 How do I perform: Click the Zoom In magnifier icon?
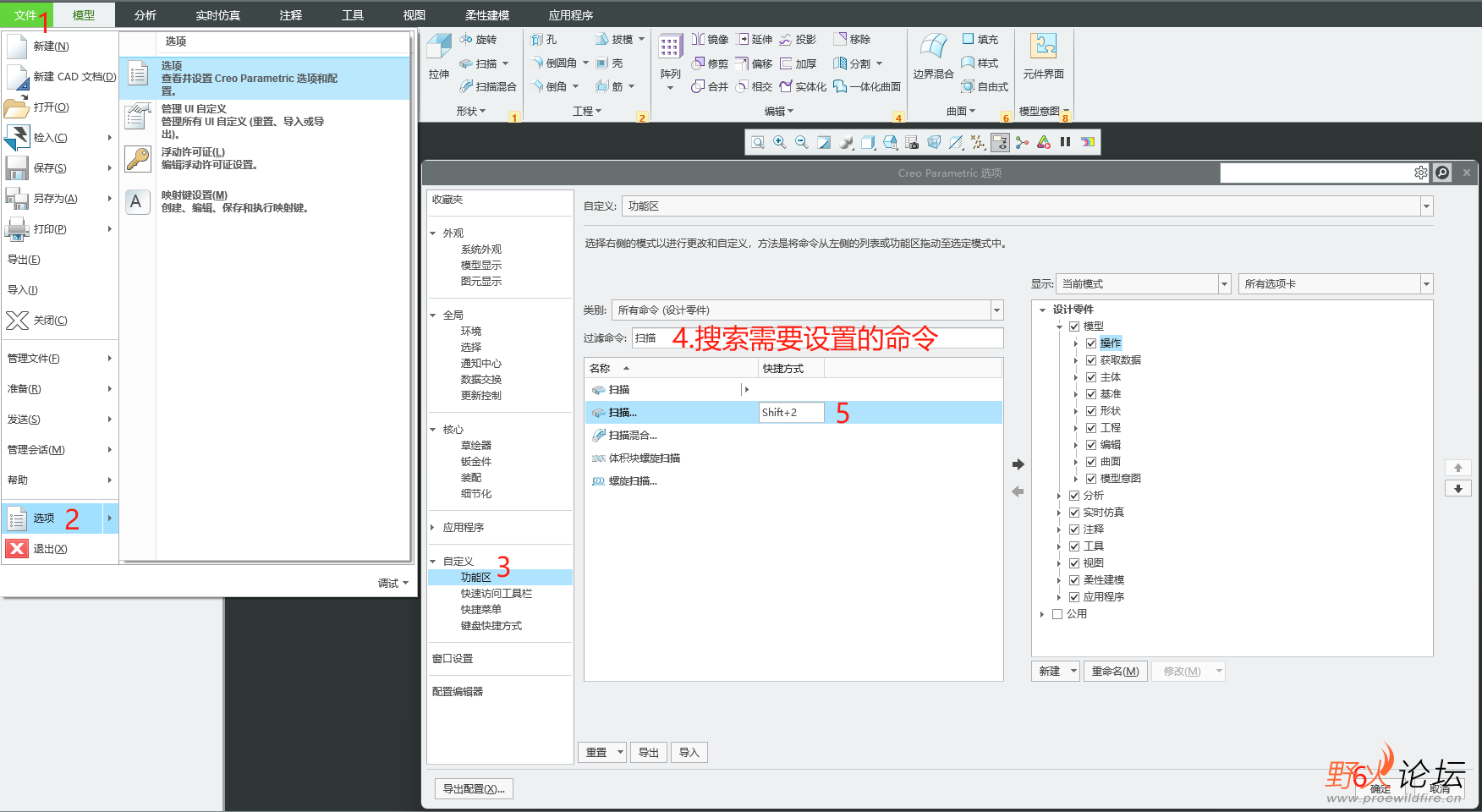tap(780, 142)
